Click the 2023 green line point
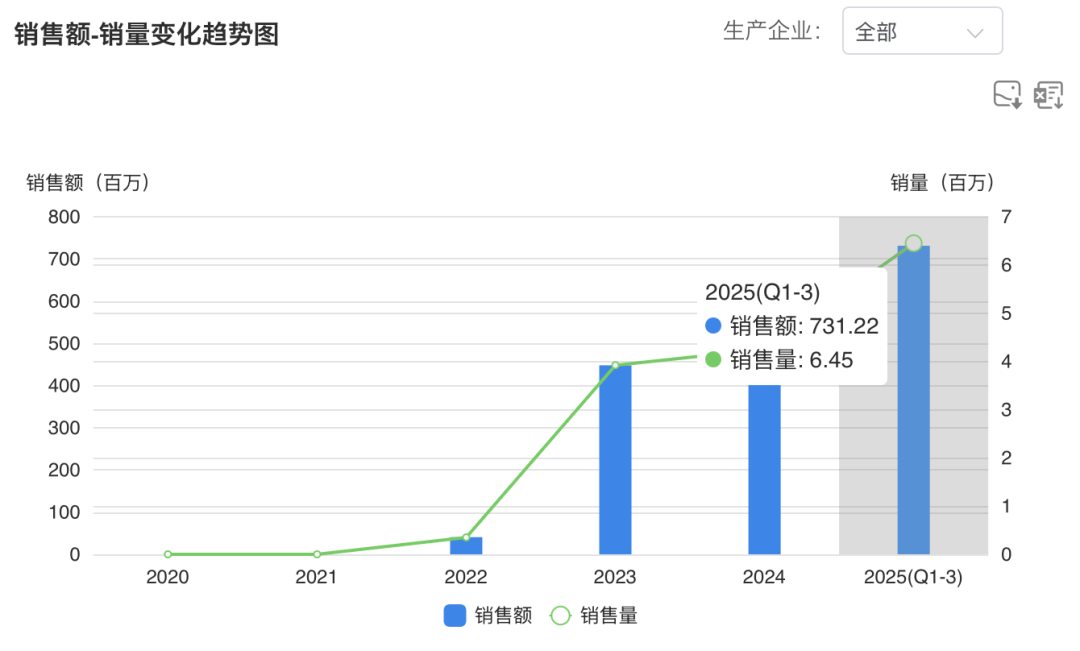 coord(615,365)
